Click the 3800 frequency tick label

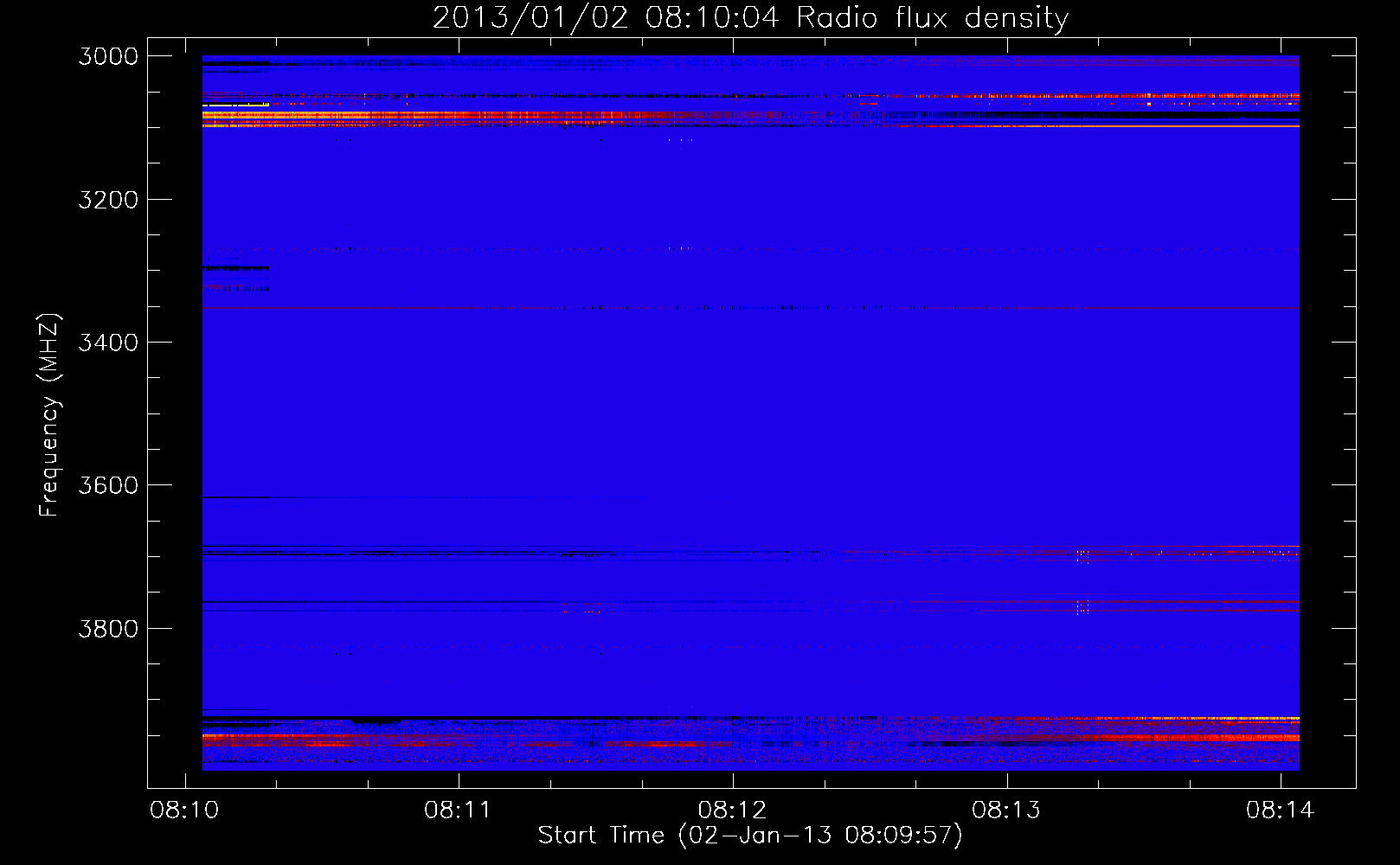coord(108,628)
